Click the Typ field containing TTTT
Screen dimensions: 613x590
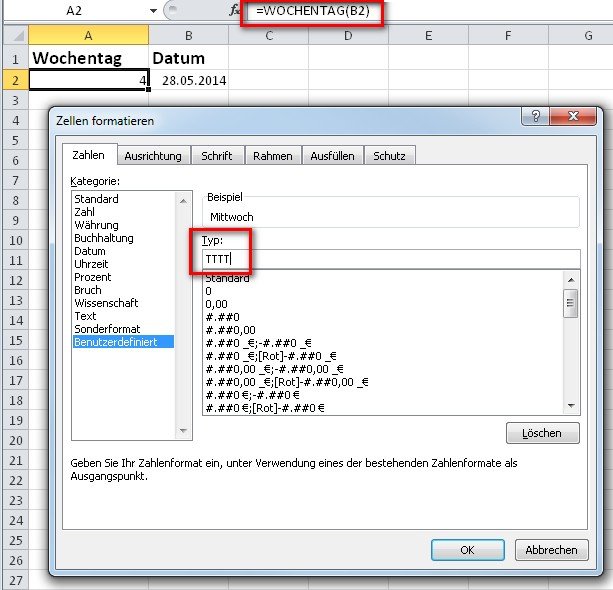[x=391, y=259]
